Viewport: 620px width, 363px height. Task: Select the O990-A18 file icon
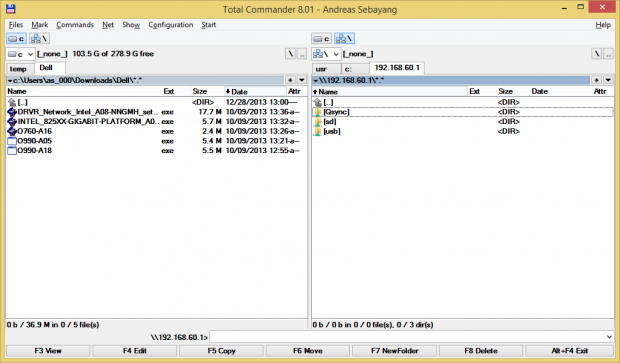point(12,151)
